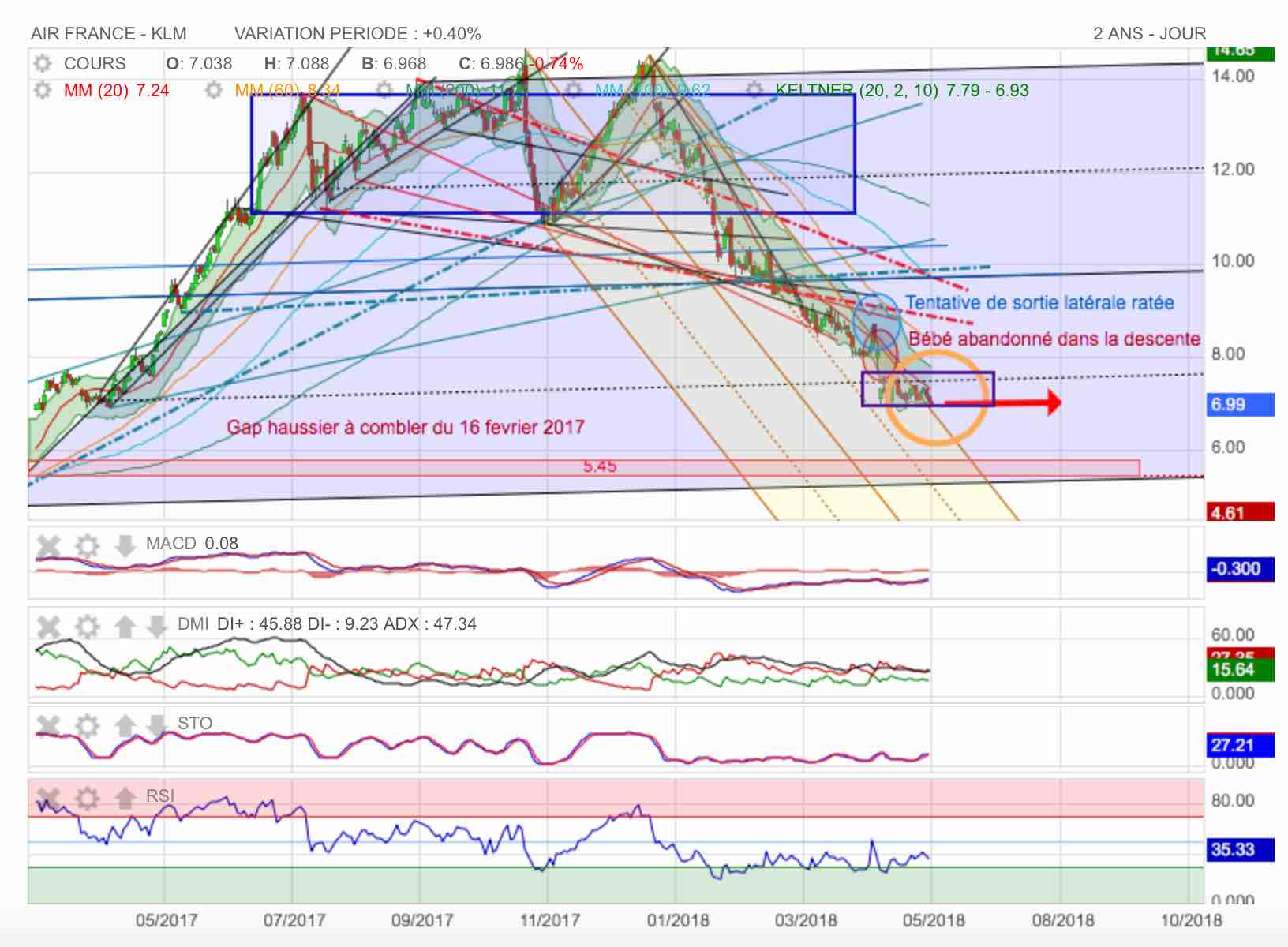Click the opening price O: 7.038
The image size is (1288, 947).
pyautogui.click(x=199, y=63)
